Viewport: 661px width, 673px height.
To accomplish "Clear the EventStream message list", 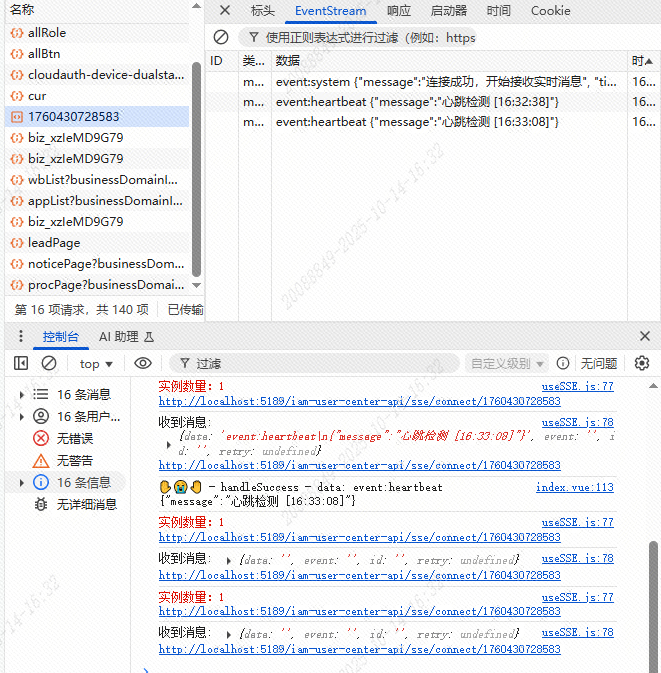I will point(221,37).
